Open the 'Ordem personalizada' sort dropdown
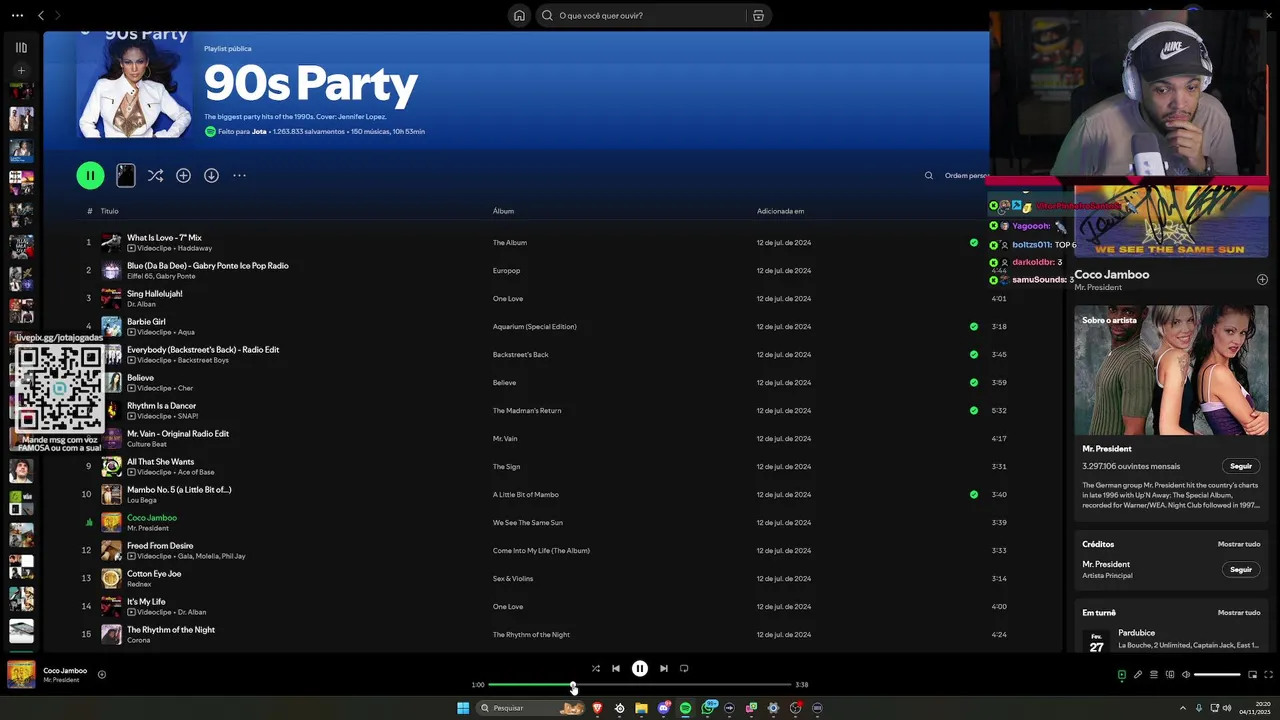 pos(967,175)
